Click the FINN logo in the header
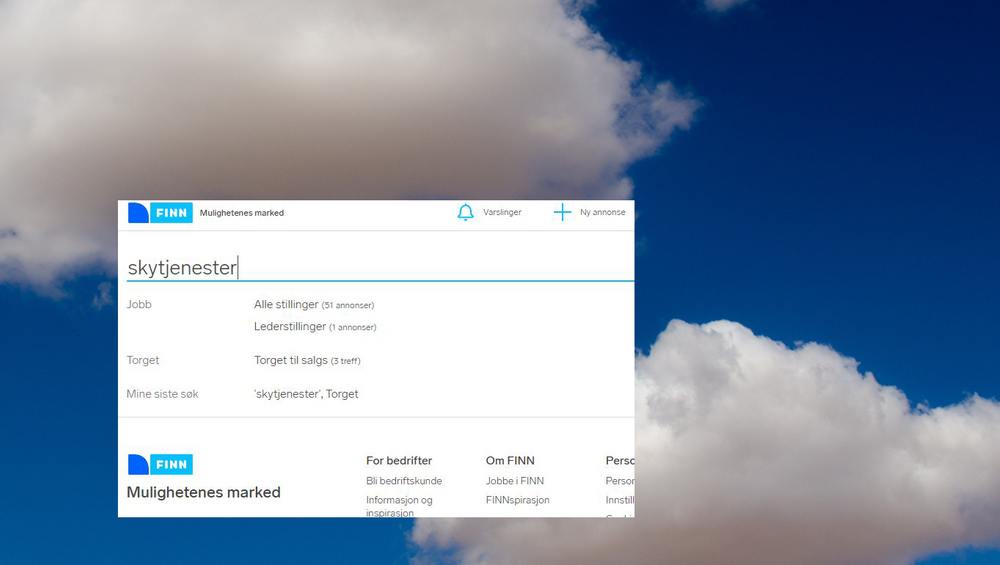This screenshot has height=565, width=1000. (160, 212)
